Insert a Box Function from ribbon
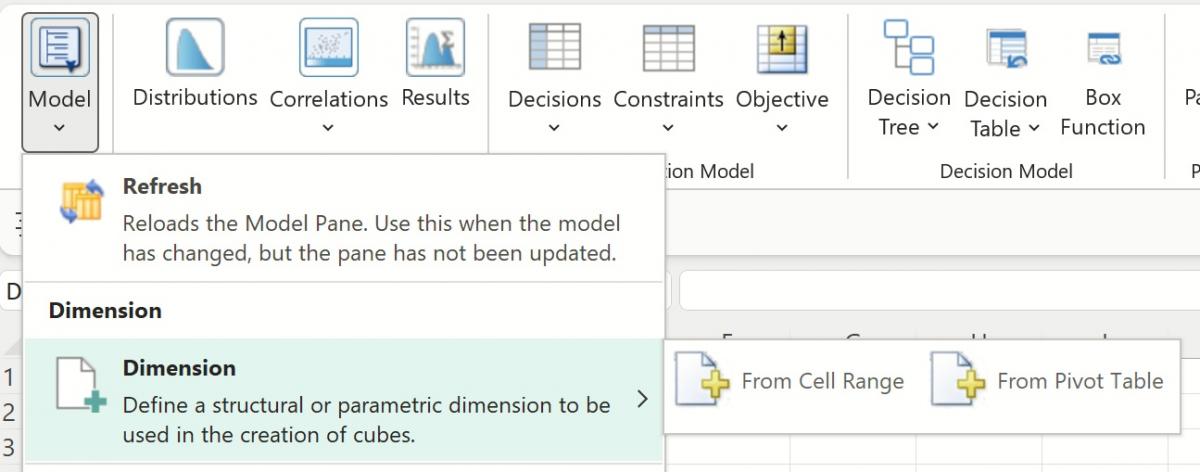The width and height of the screenshot is (1200, 472). [x=1103, y=48]
